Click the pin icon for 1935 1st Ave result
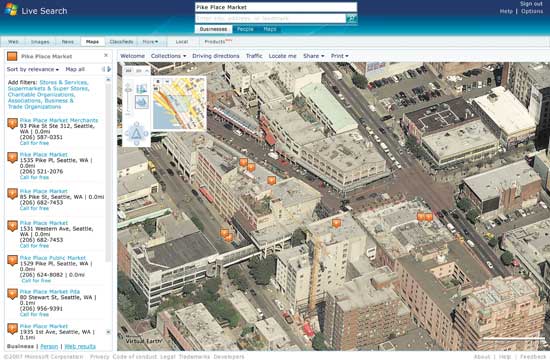Viewport: 550px width, 362px height. coord(13,328)
